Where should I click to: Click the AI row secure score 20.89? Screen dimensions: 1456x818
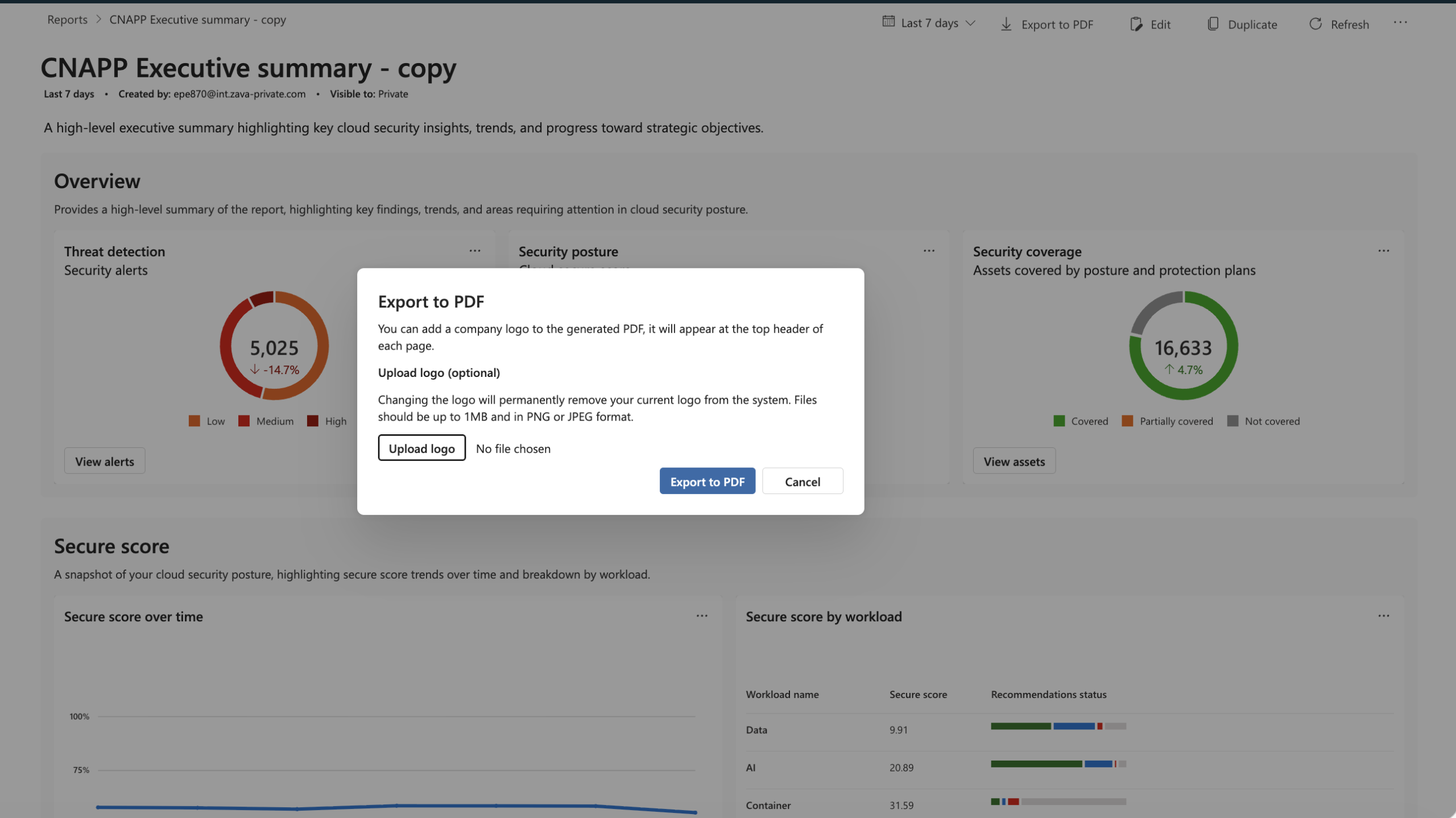click(x=901, y=767)
